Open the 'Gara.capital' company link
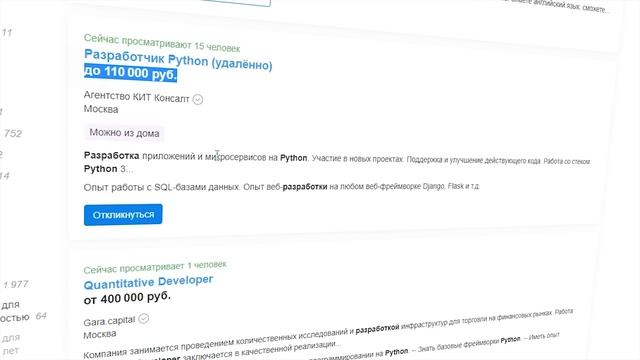This screenshot has height=360, width=640. [109, 321]
